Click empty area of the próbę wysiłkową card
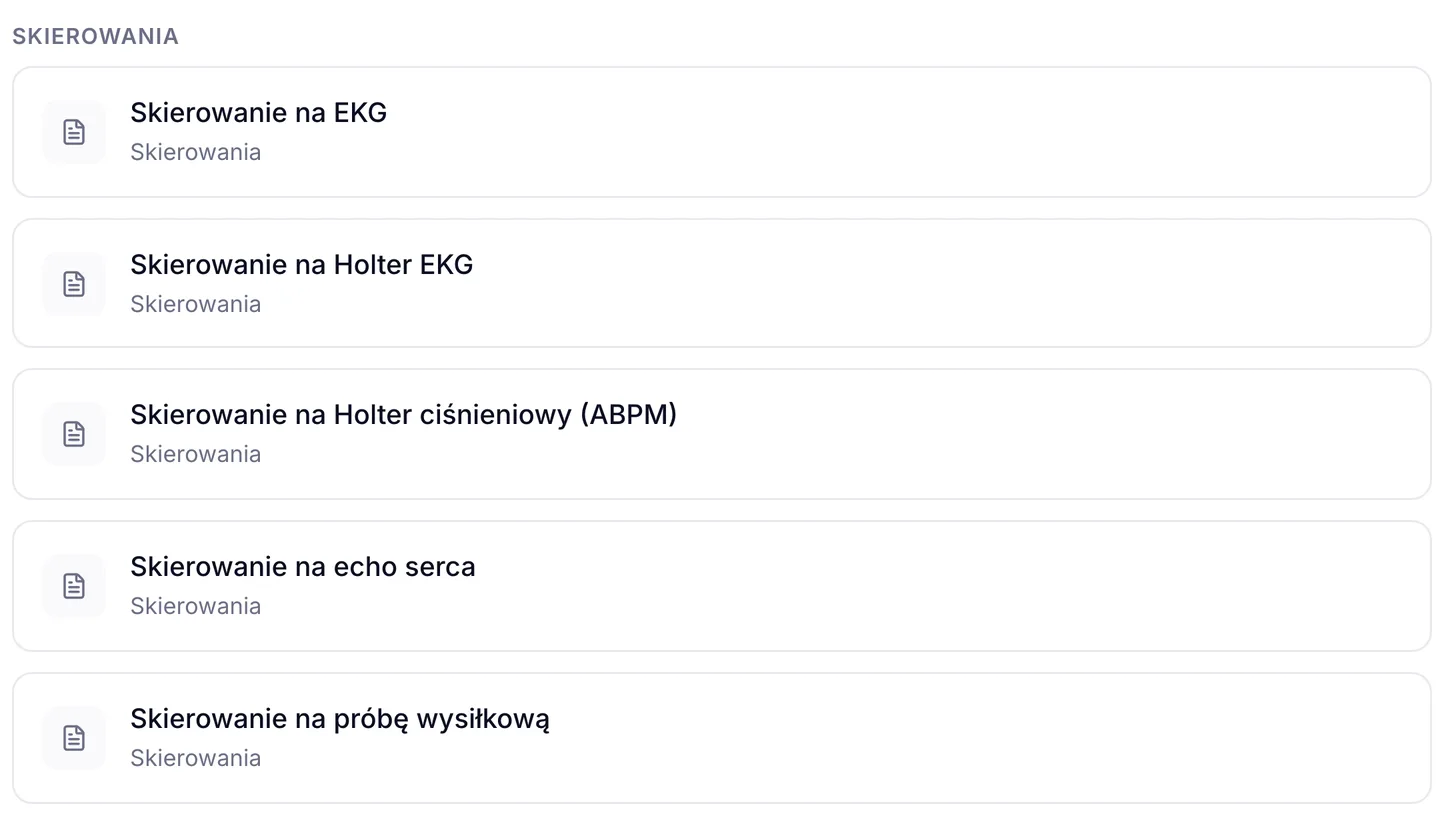Viewport: 1444px width, 814px height. click(900, 738)
